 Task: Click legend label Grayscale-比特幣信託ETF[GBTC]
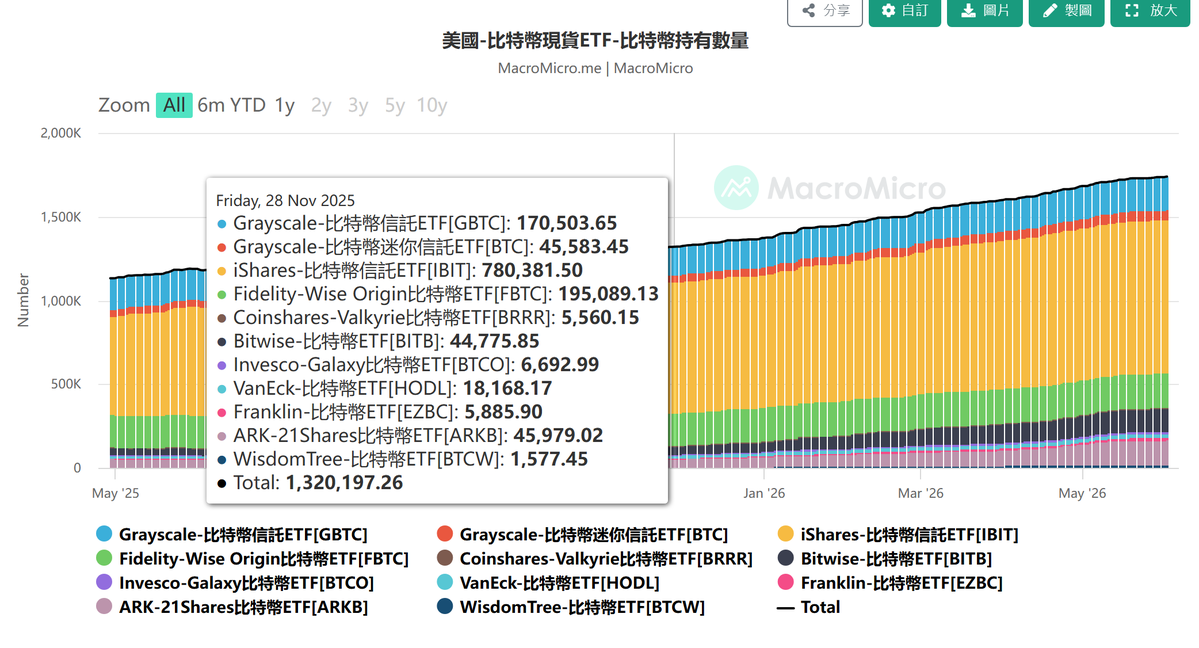[243, 535]
